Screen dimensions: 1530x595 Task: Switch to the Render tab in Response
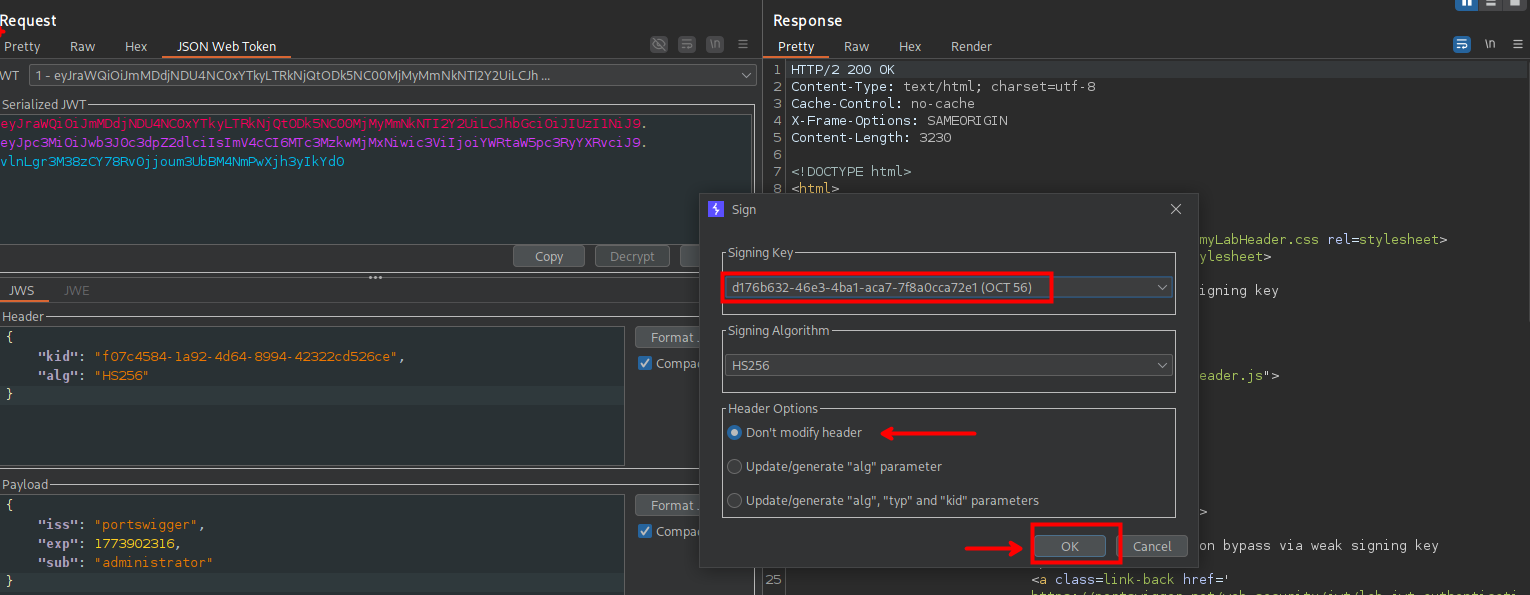coord(971,47)
